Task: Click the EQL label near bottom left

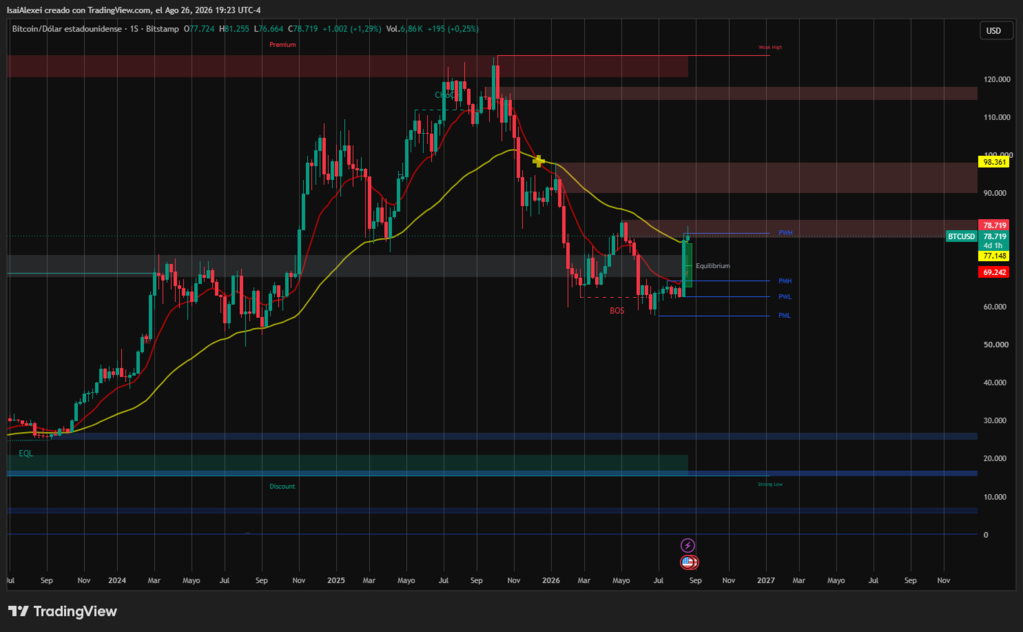Action: pos(25,453)
